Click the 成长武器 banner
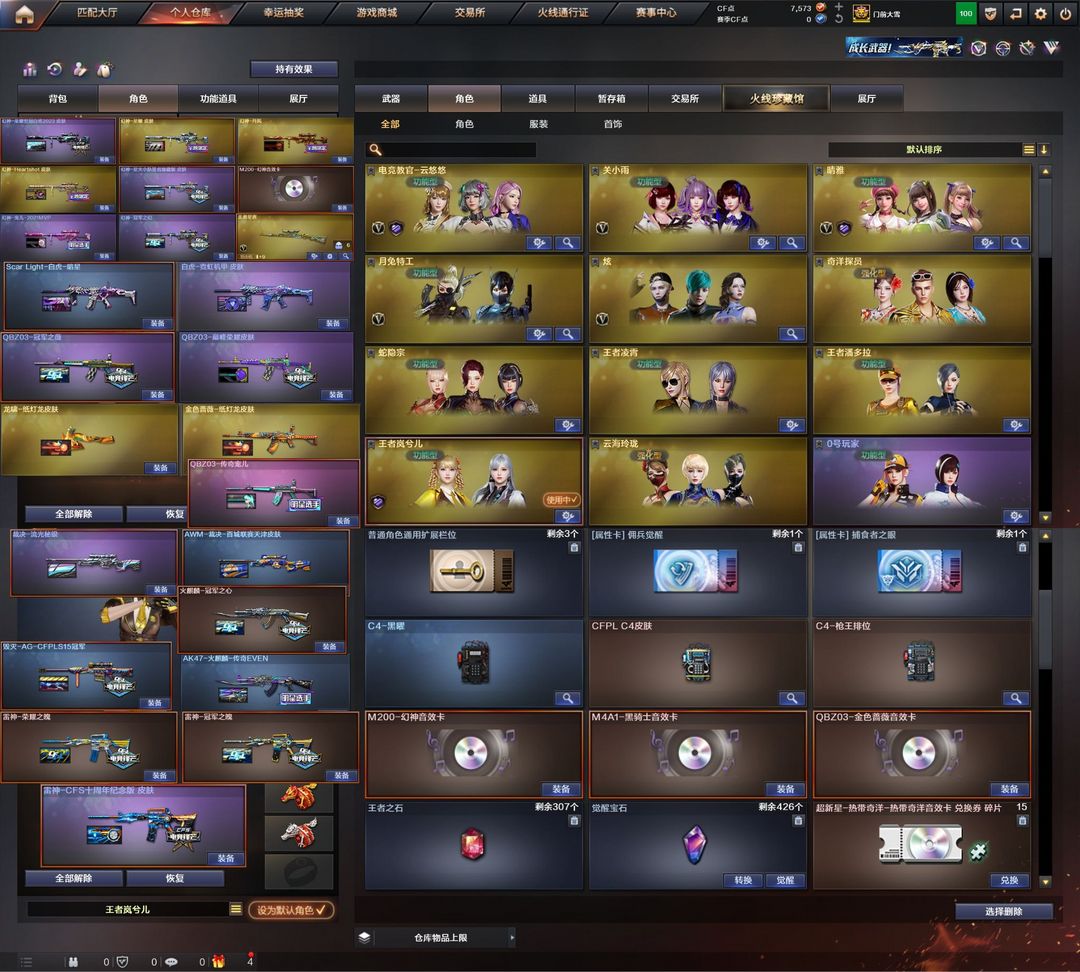The image size is (1080, 972). point(904,48)
